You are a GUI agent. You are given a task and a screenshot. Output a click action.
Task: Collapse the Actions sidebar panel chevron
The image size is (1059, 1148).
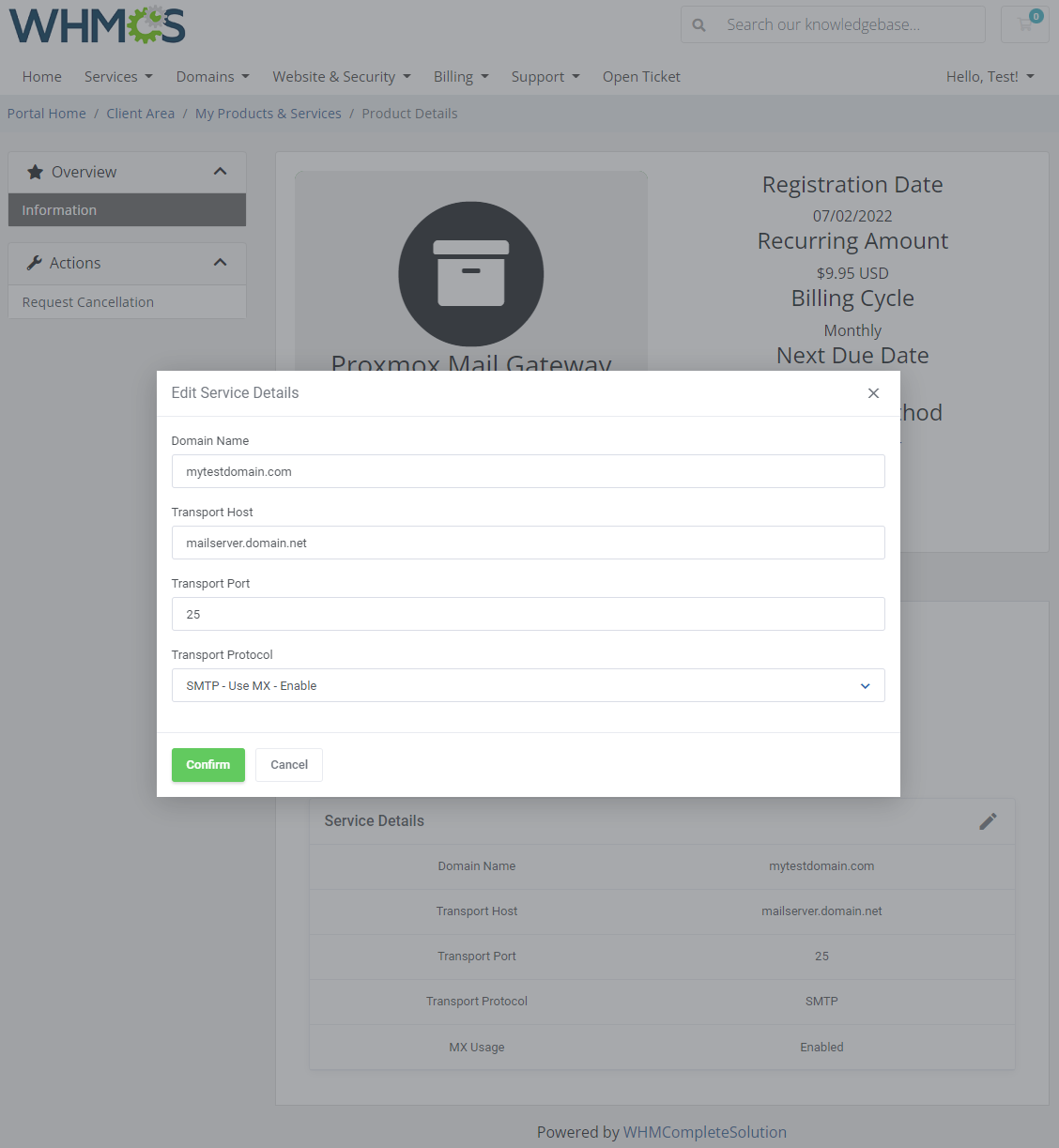click(x=221, y=262)
